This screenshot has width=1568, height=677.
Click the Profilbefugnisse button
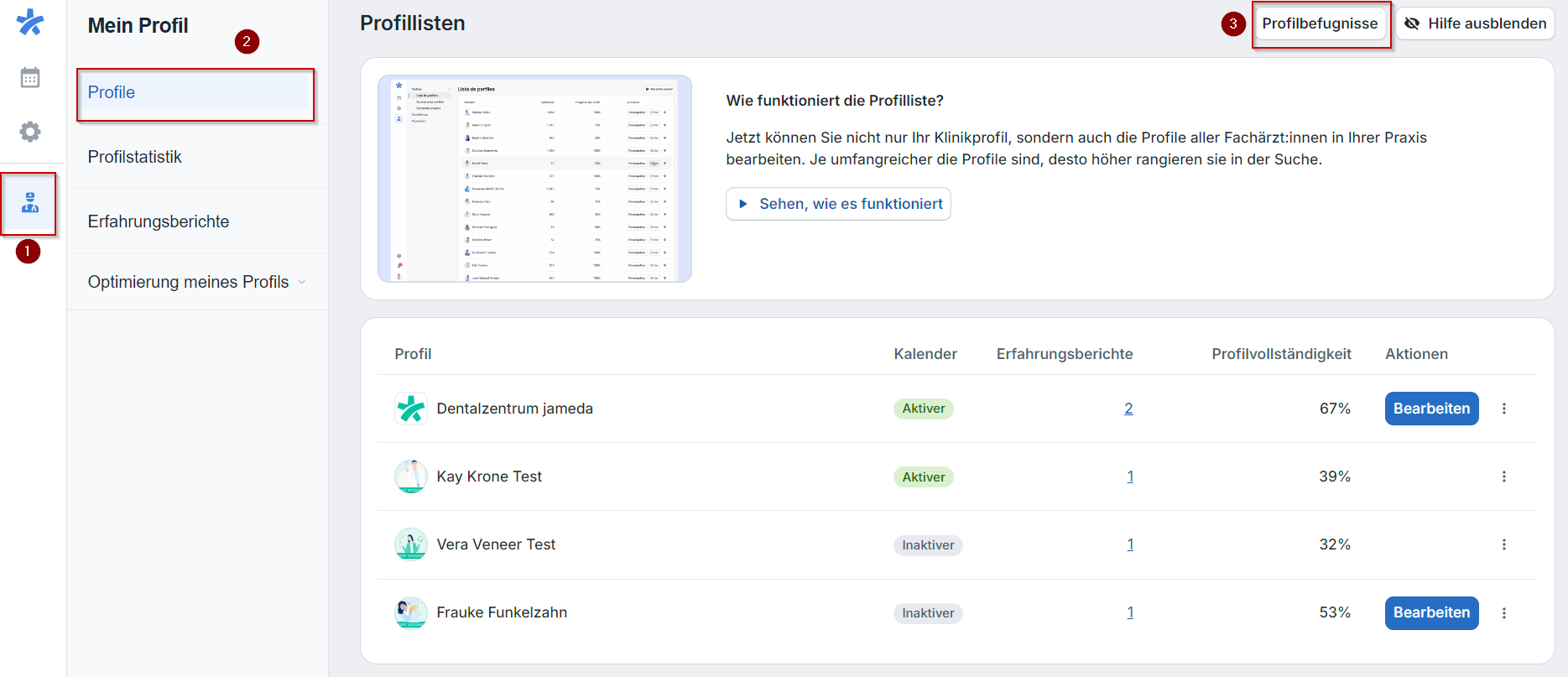click(x=1320, y=23)
